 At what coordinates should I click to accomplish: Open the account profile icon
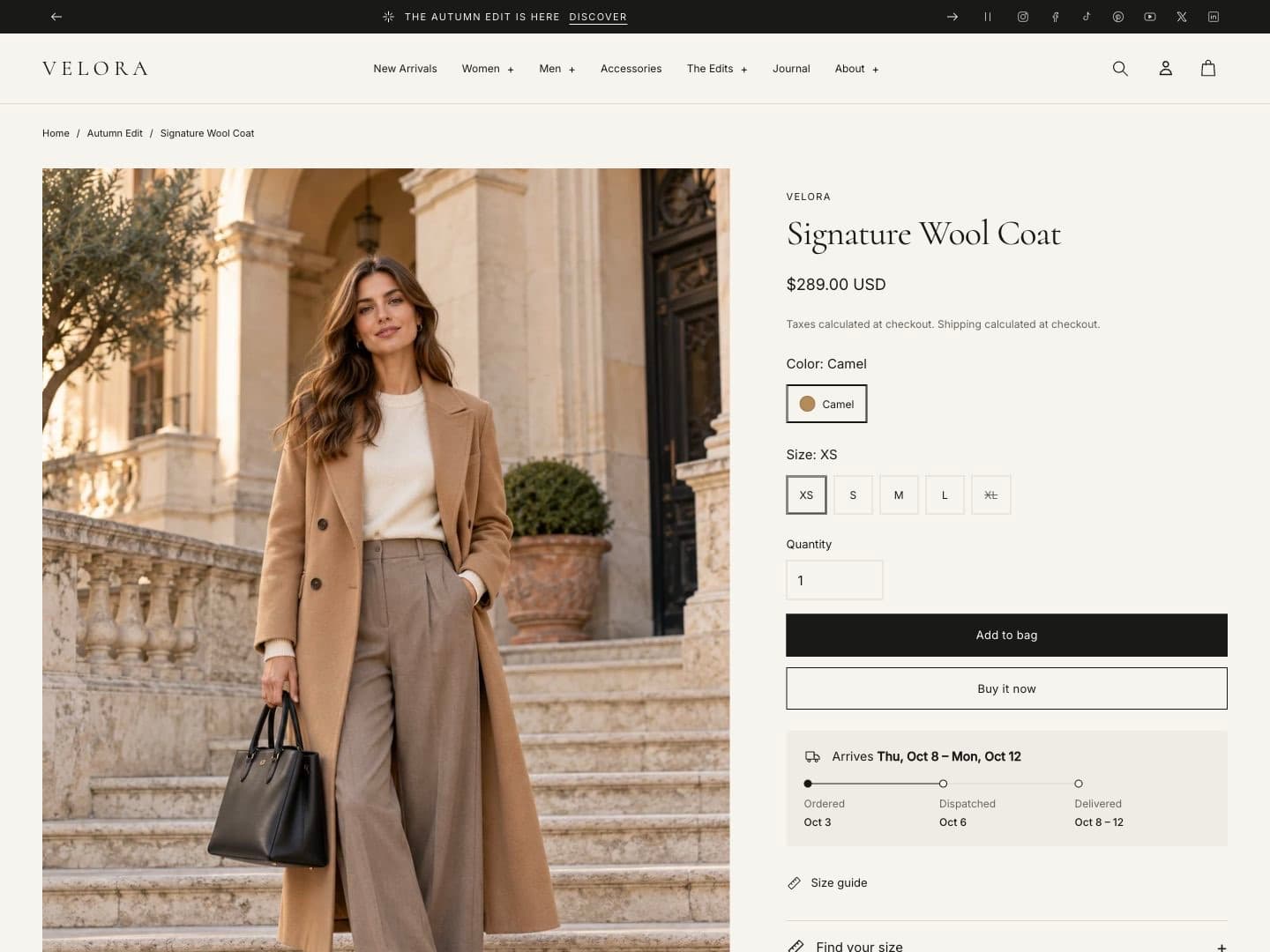coord(1165,69)
